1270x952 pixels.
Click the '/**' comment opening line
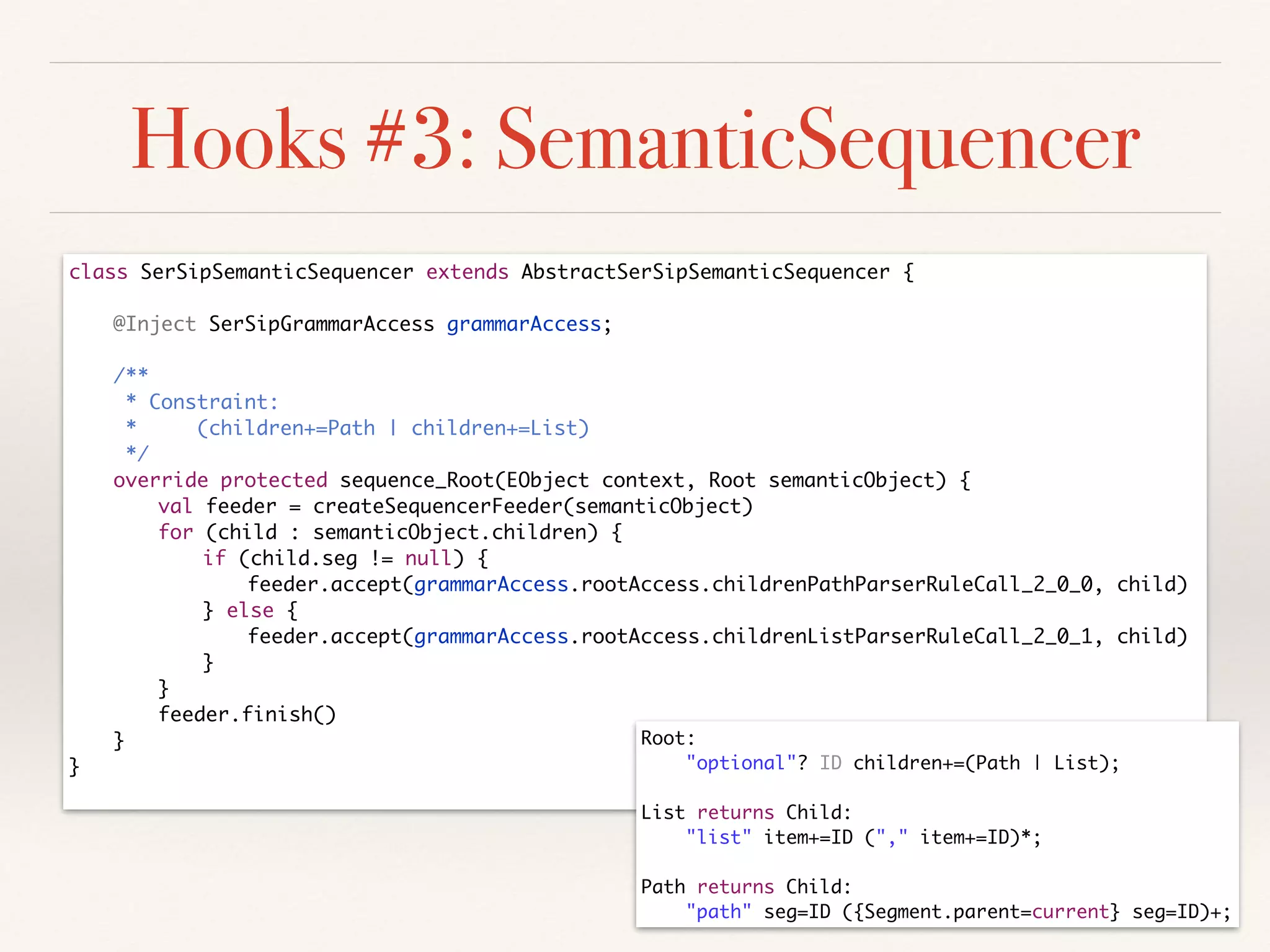click(131, 374)
